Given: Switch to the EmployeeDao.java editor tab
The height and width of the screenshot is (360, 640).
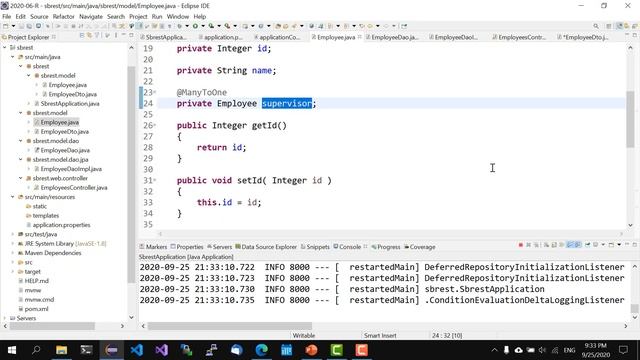Looking at the screenshot, I should [x=392, y=37].
